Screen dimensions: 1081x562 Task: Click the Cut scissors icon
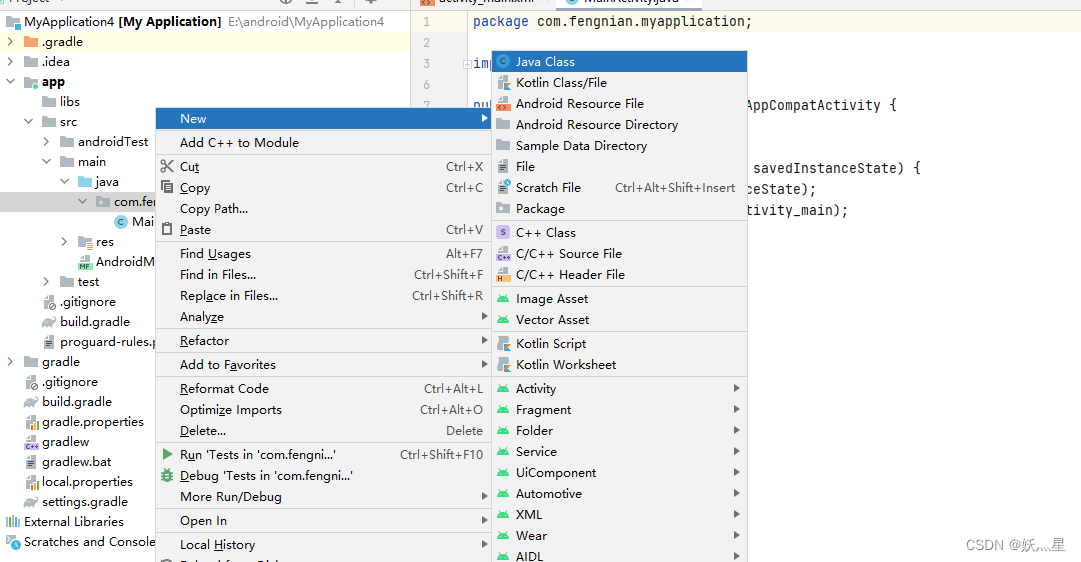pyautogui.click(x=167, y=166)
